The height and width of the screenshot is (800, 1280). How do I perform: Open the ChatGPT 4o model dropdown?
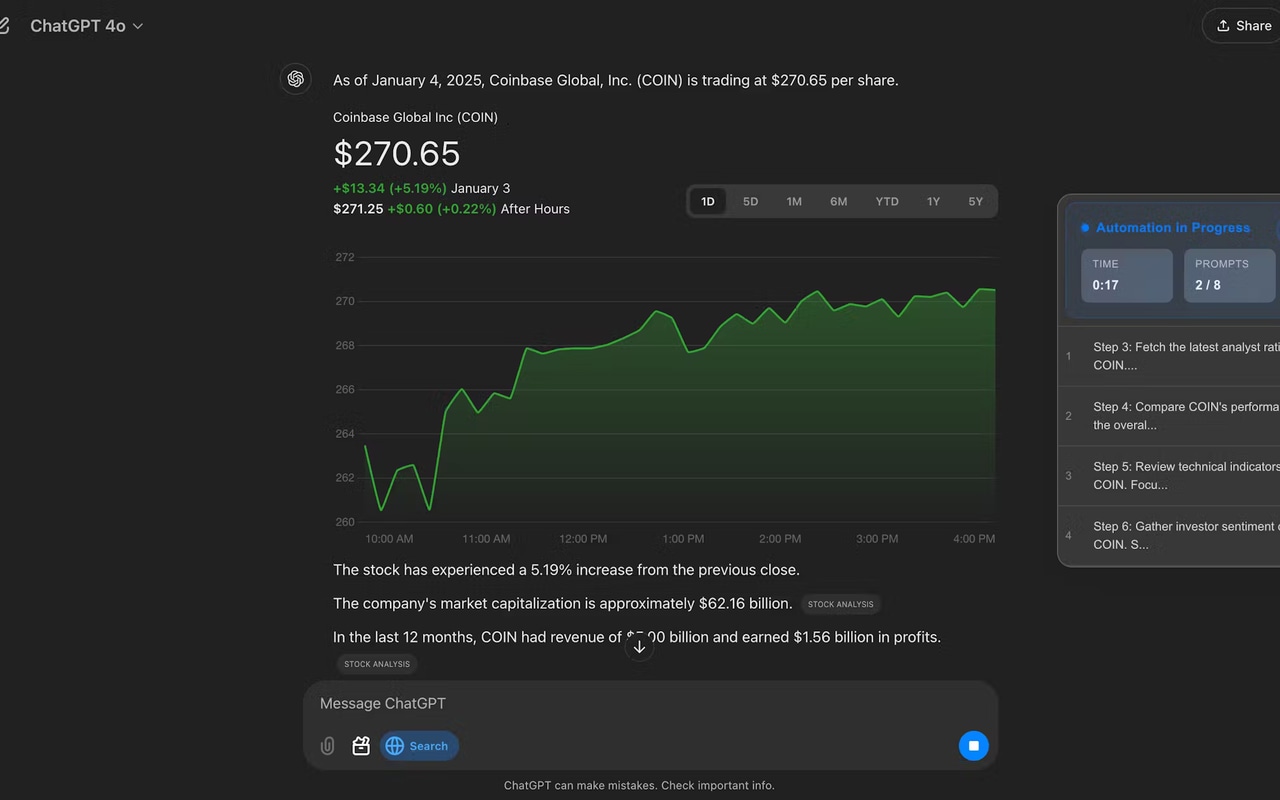click(x=87, y=26)
